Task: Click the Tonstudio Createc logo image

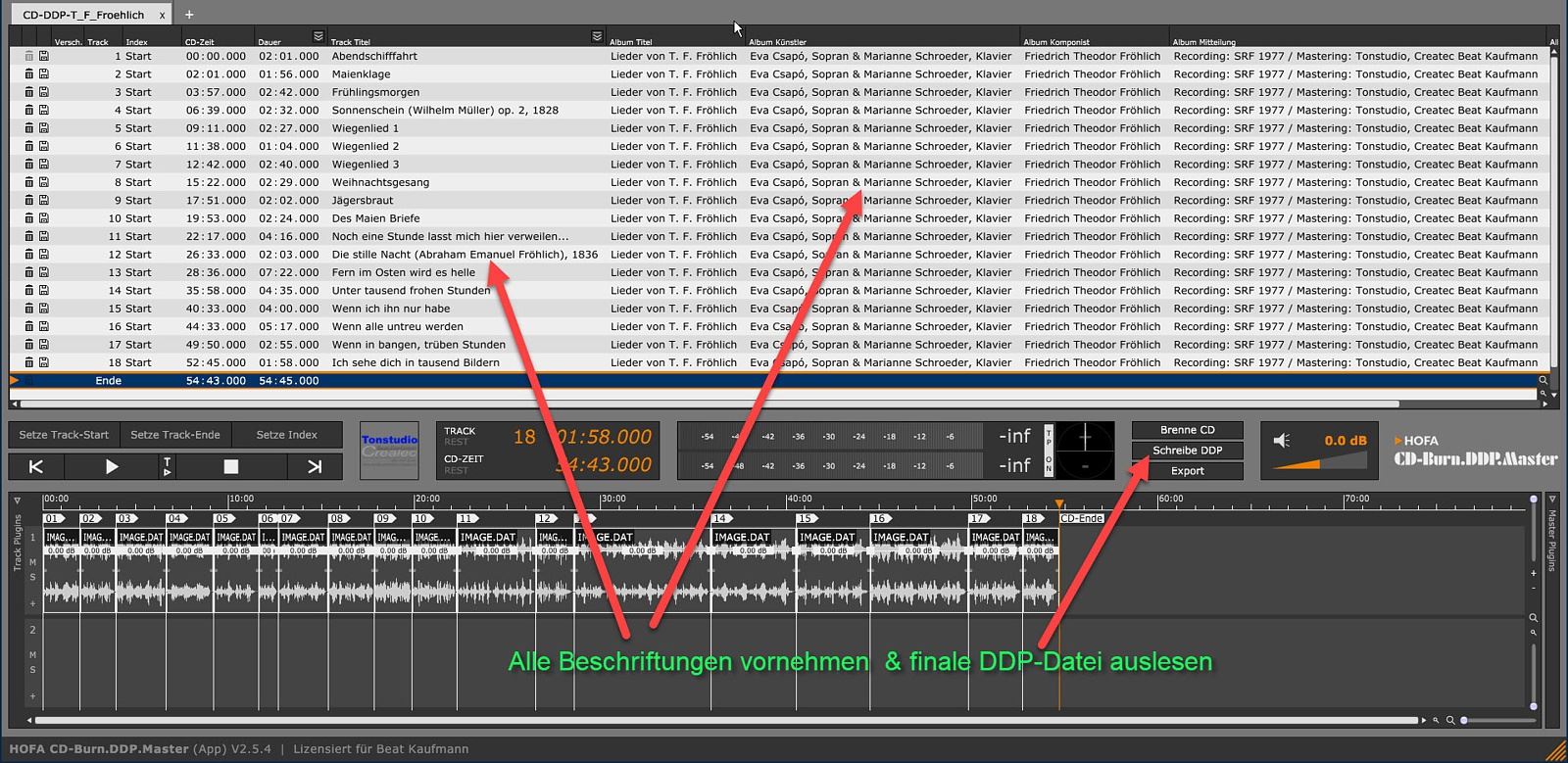Action: [389, 451]
